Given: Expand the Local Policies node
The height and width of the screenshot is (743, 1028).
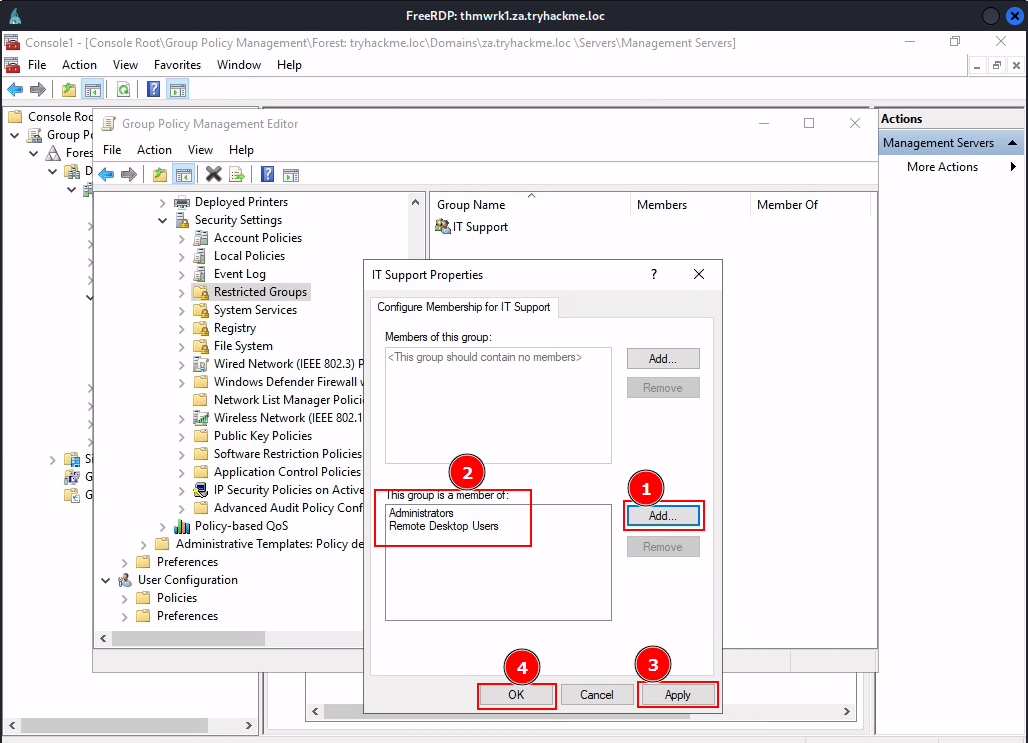Looking at the screenshot, I should click(x=182, y=256).
